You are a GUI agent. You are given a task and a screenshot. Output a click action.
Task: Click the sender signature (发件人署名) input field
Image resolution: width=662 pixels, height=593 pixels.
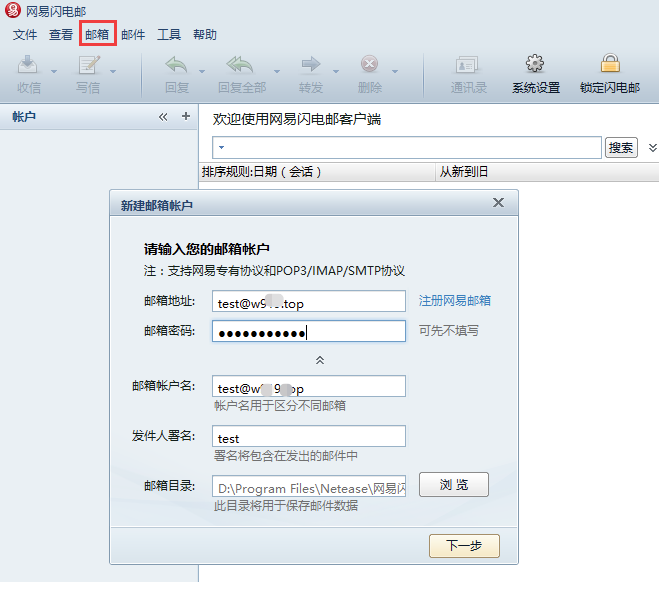coord(309,436)
